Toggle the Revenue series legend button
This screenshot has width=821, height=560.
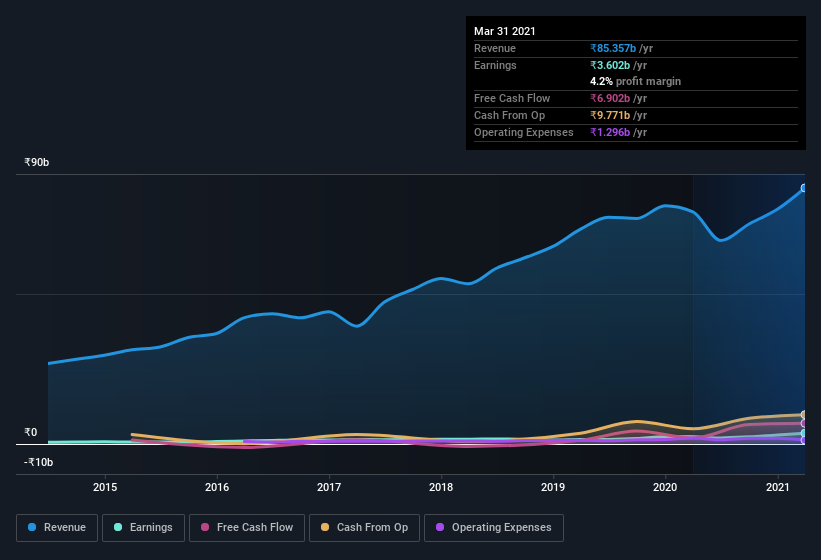(x=57, y=528)
